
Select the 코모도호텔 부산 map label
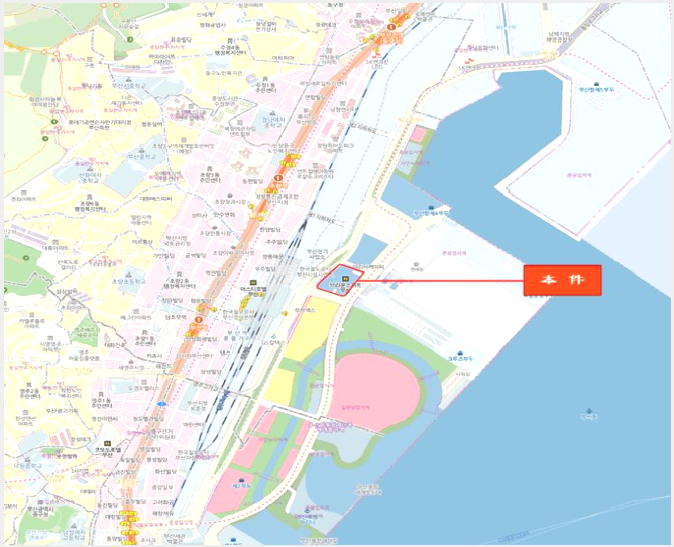click(x=107, y=452)
